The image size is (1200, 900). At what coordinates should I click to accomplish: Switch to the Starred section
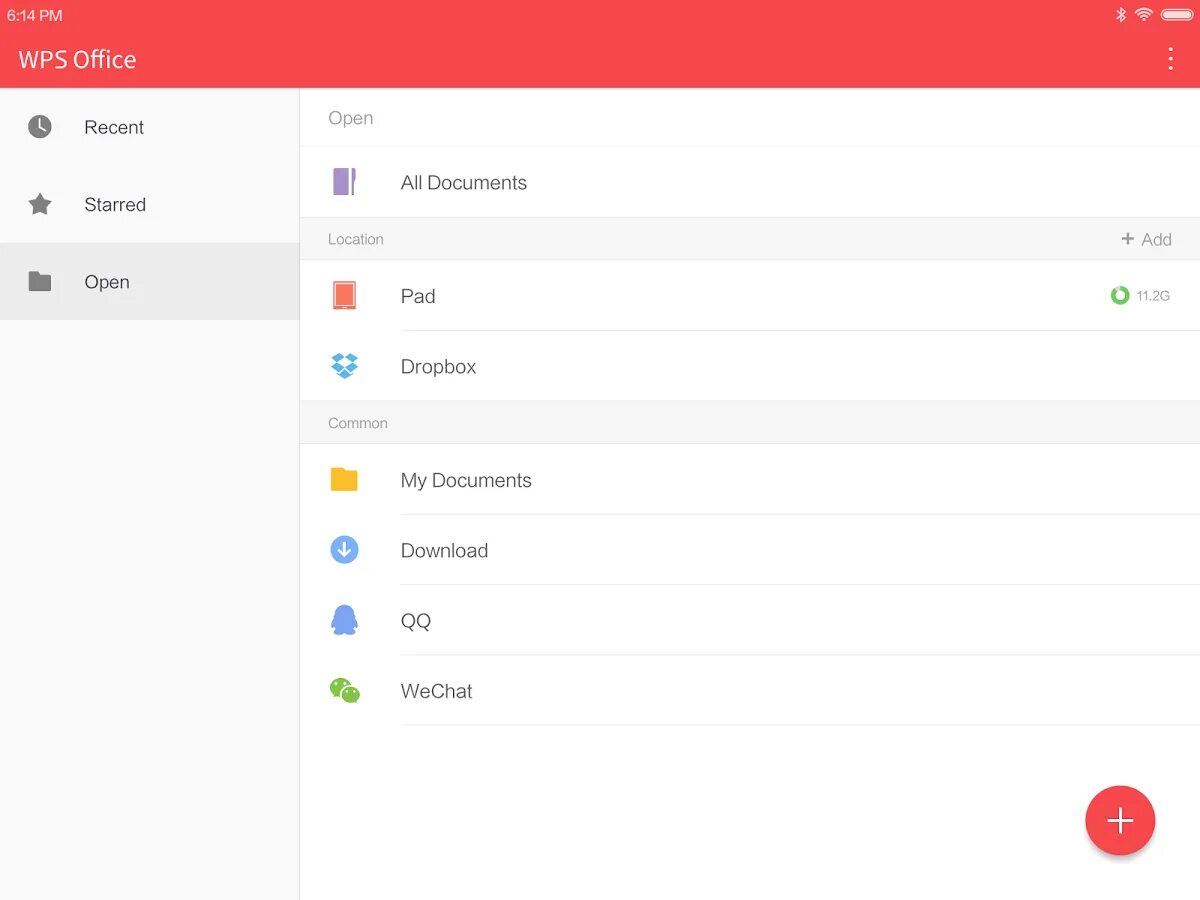tap(114, 204)
